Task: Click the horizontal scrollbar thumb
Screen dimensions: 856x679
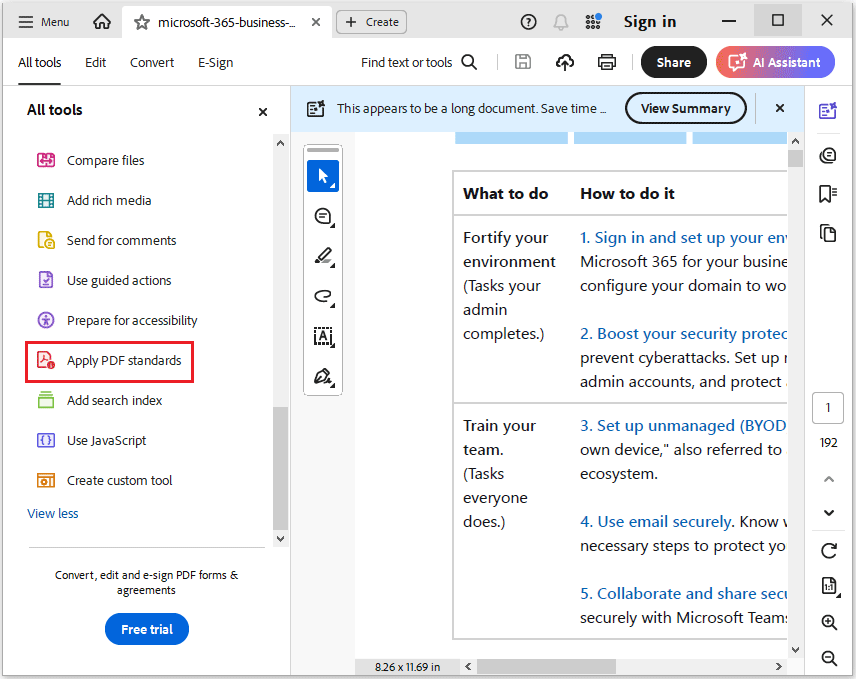Action: pyautogui.click(x=546, y=666)
